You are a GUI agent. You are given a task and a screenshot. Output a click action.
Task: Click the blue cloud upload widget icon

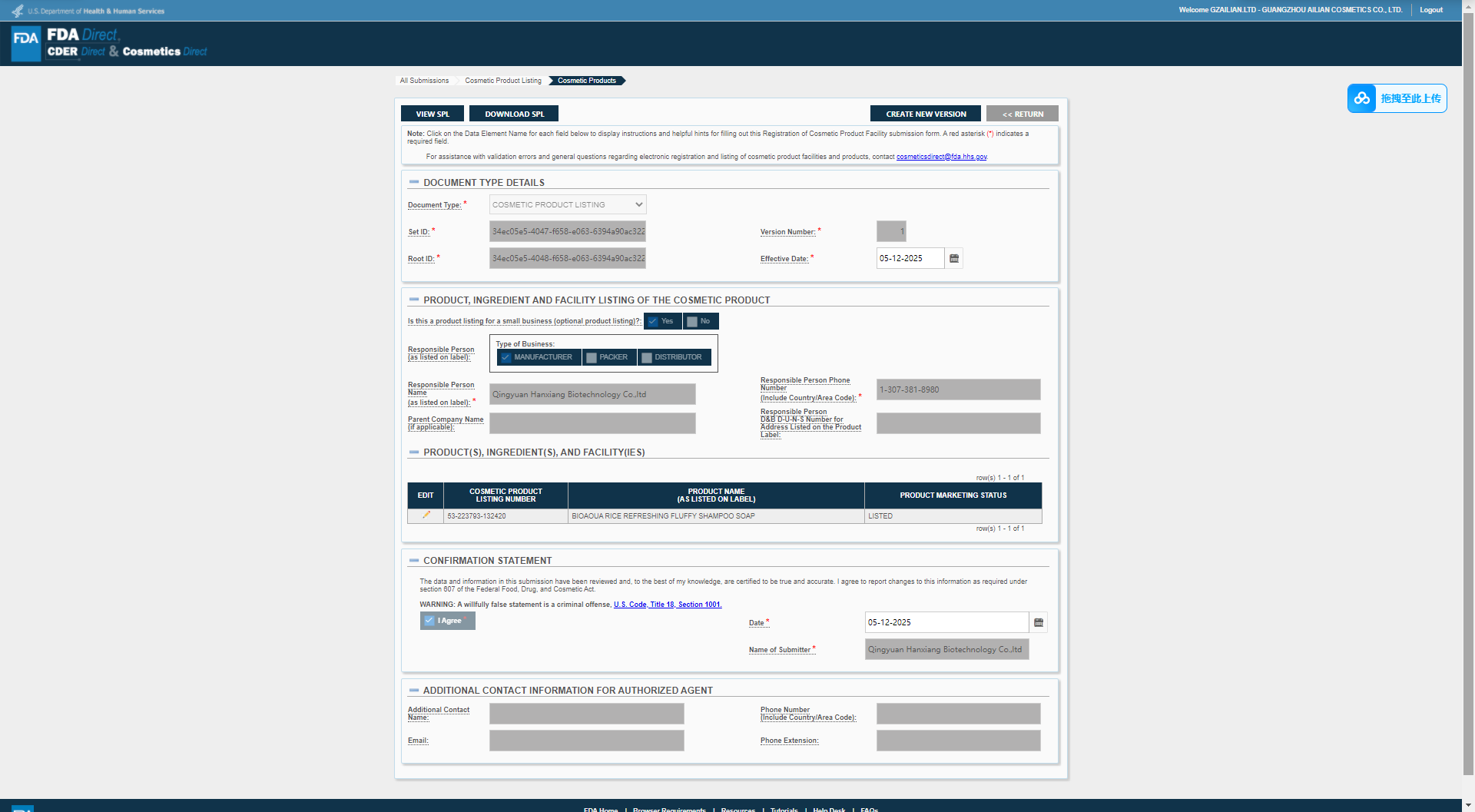(x=1362, y=98)
